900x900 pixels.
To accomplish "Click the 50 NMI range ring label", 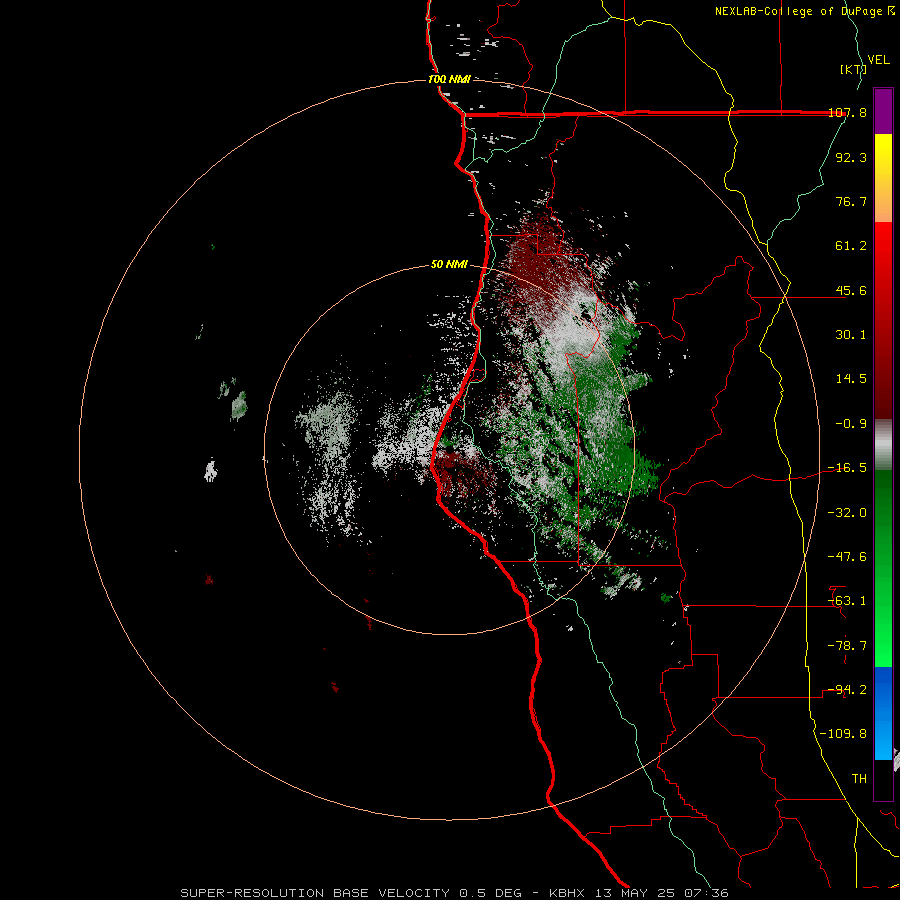I will 449,265.
